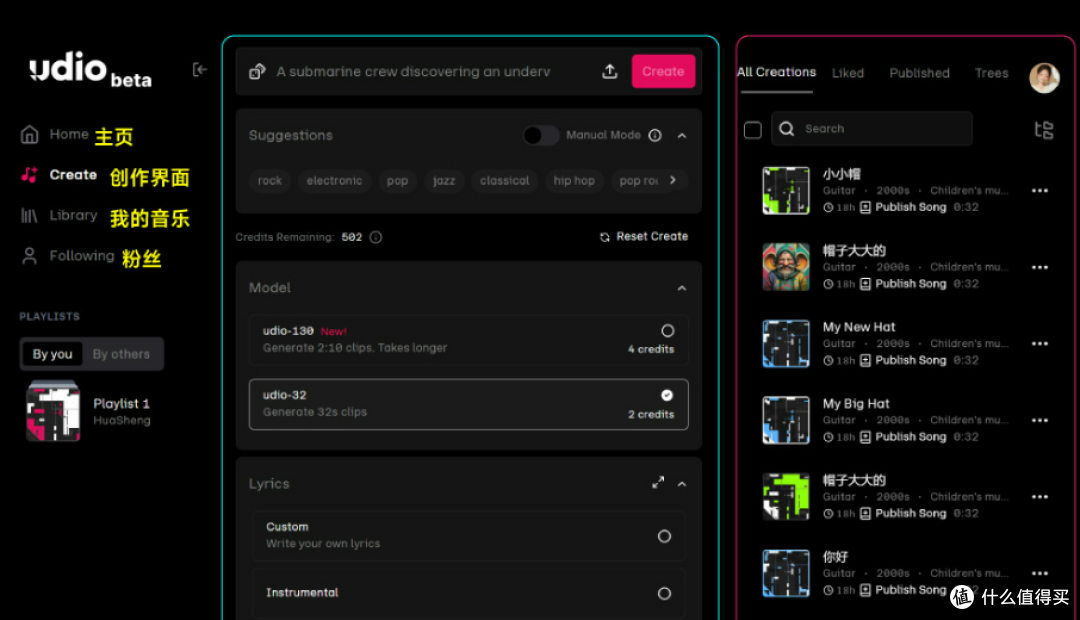Image resolution: width=1080 pixels, height=620 pixels.
Task: Select the jazz suggestion tag
Action: [x=444, y=180]
